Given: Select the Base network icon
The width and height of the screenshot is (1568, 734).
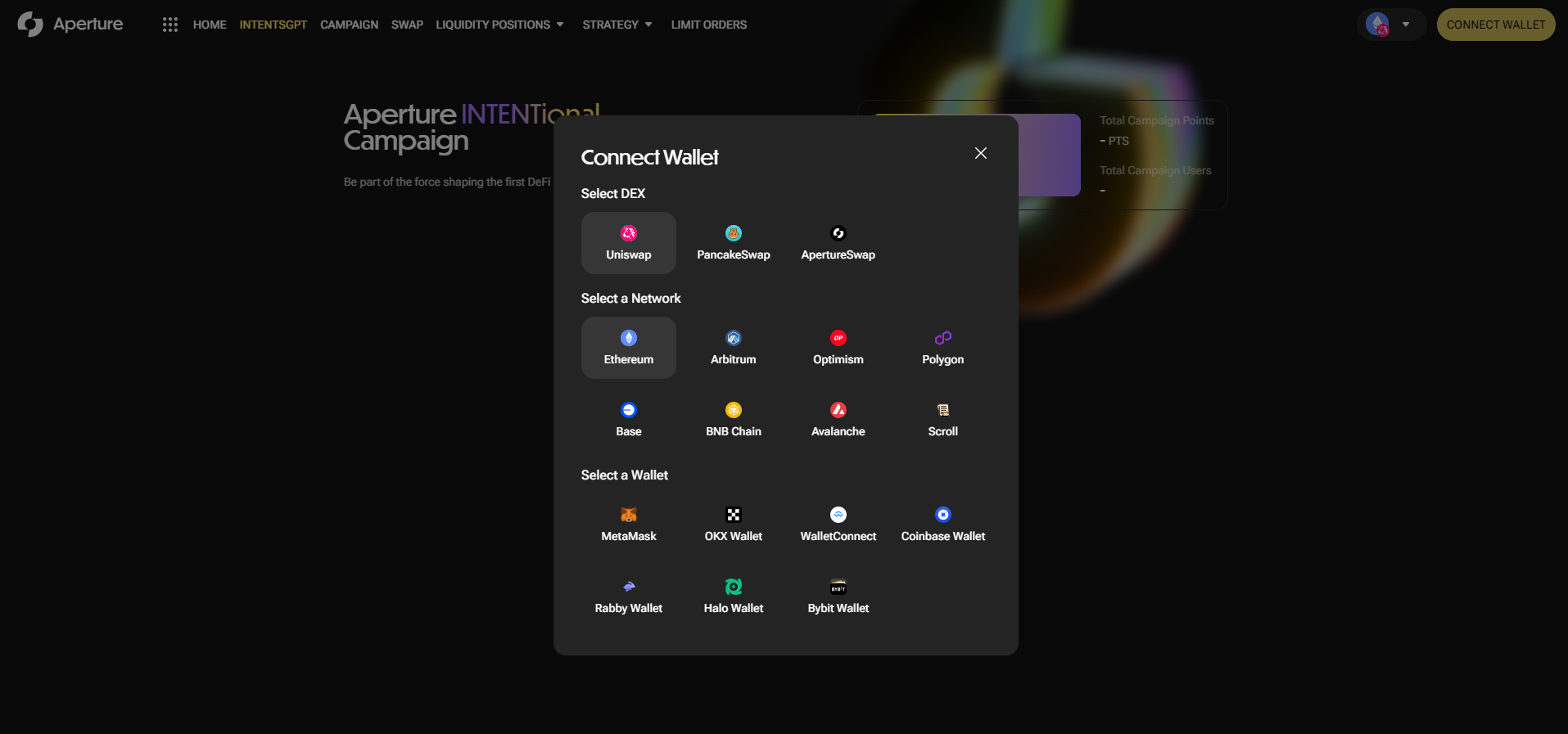Looking at the screenshot, I should pyautogui.click(x=629, y=410).
